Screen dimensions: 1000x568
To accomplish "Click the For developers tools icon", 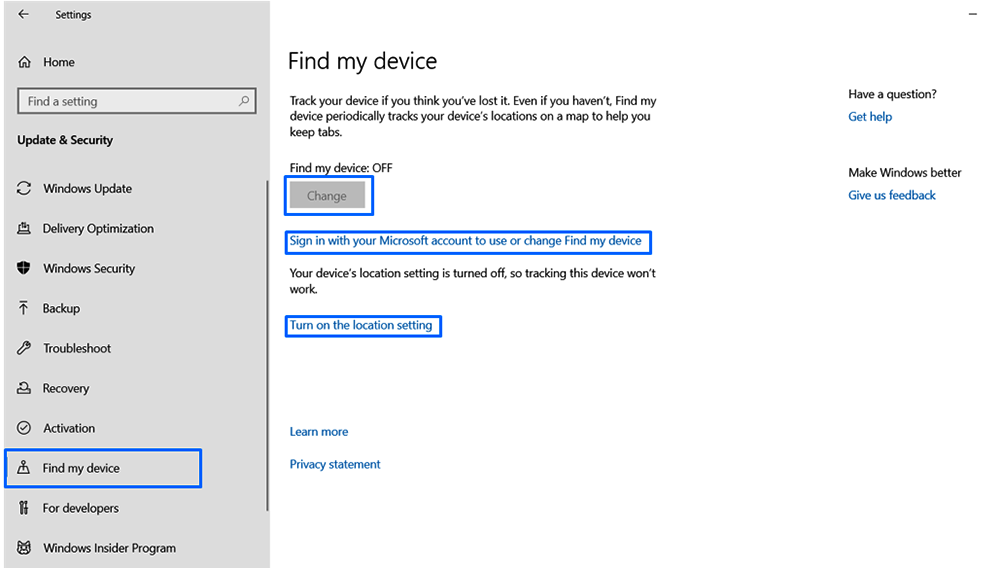I will (24, 507).
